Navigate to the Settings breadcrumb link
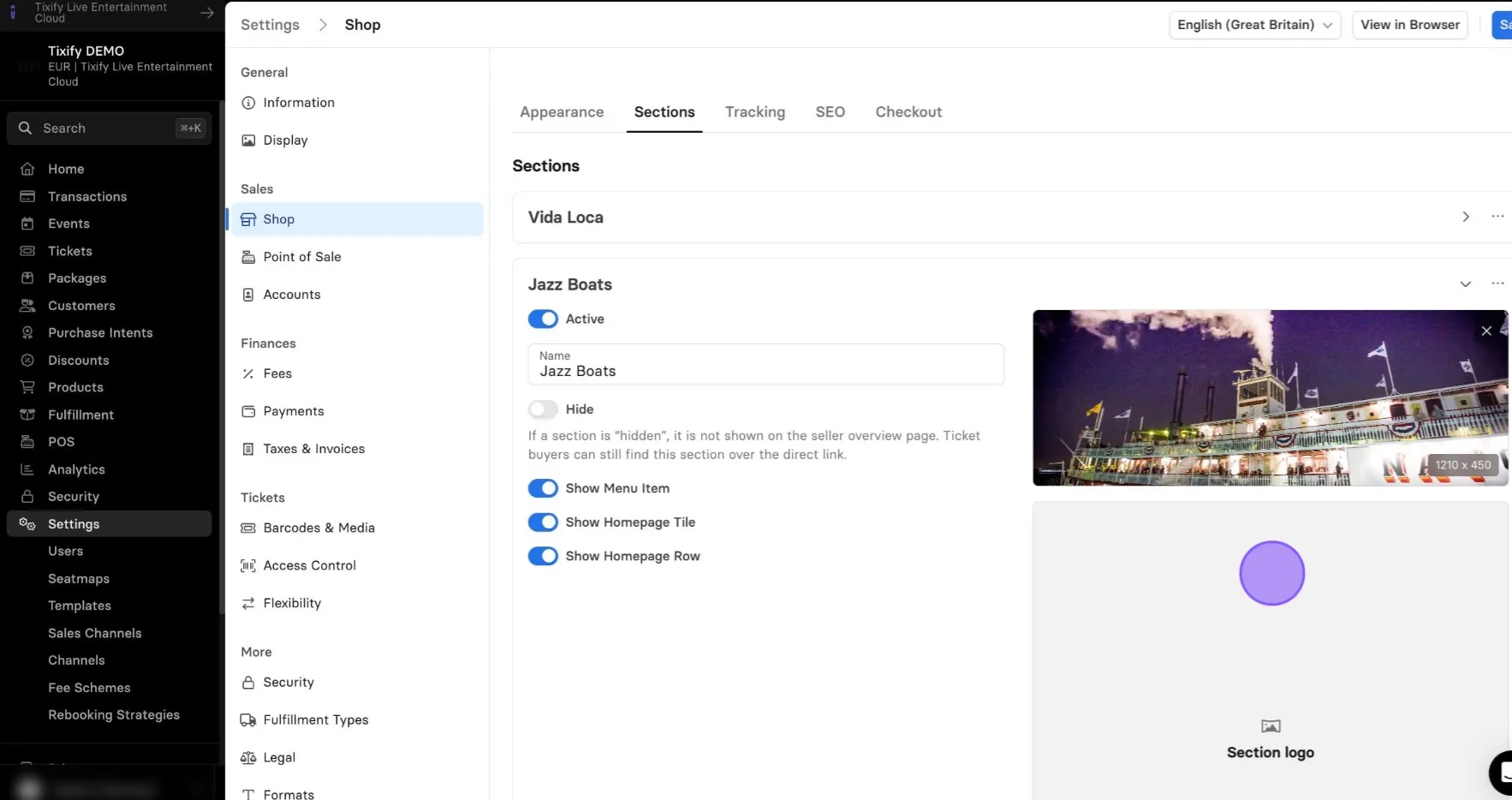This screenshot has width=1512, height=800. [270, 25]
